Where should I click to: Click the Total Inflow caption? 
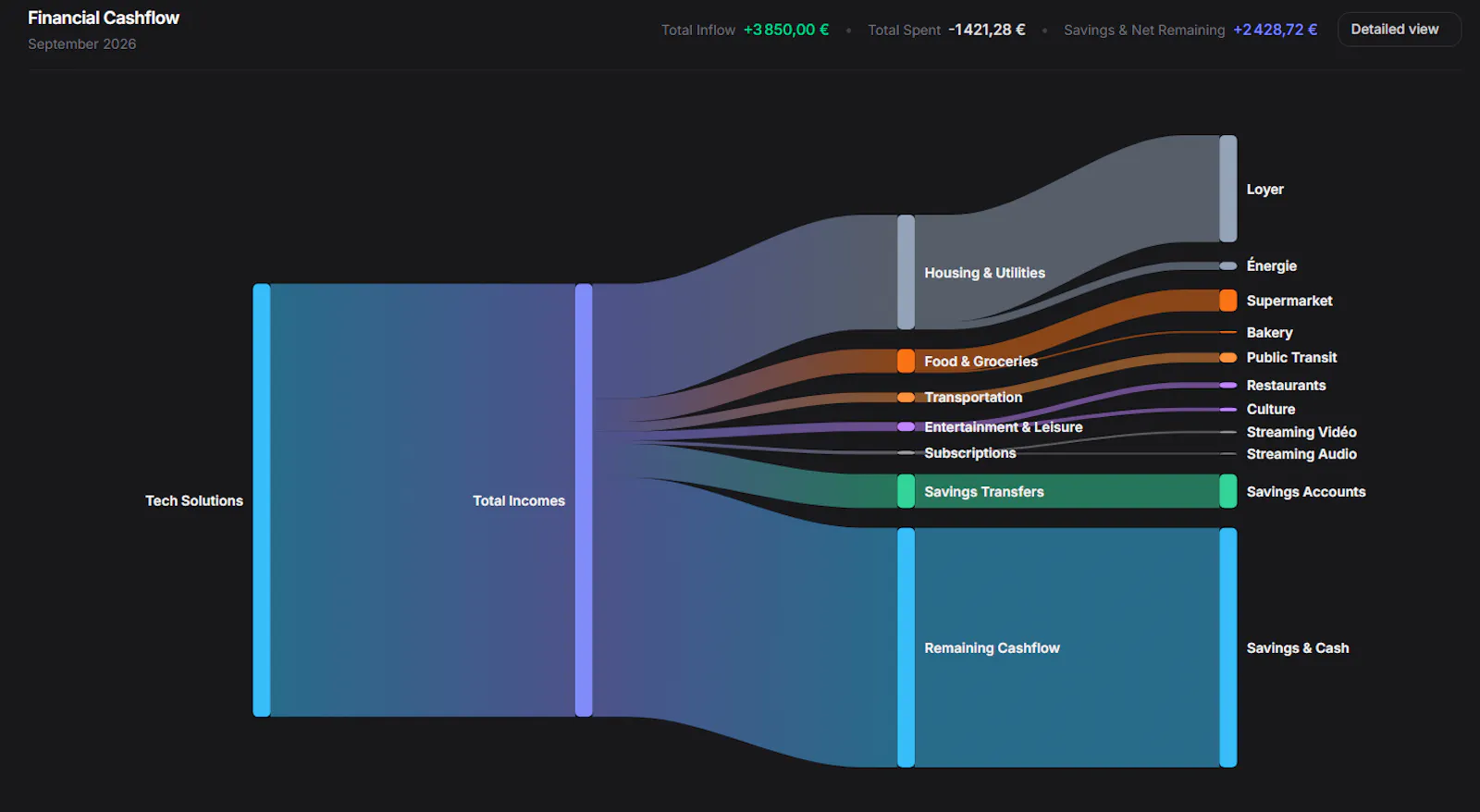[x=698, y=30]
